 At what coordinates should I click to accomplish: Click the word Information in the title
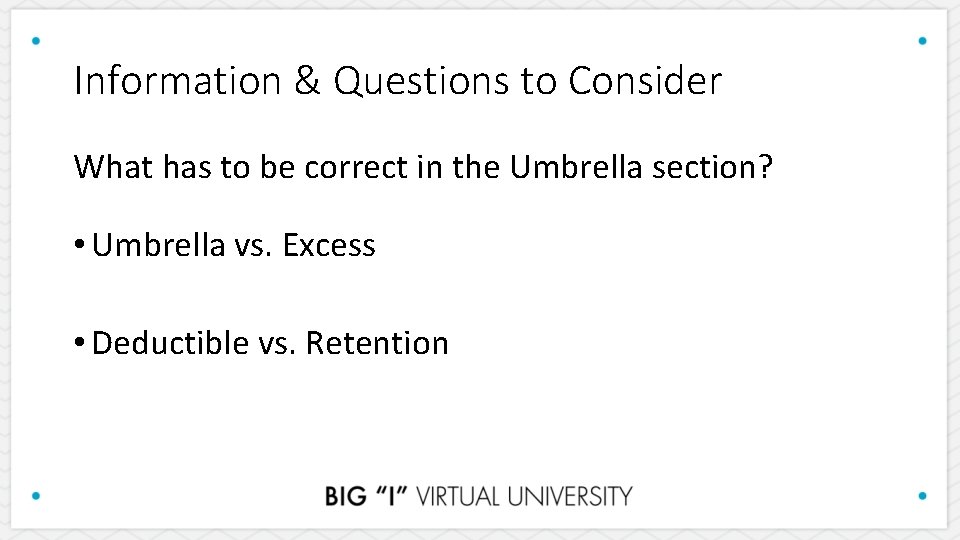point(176,81)
